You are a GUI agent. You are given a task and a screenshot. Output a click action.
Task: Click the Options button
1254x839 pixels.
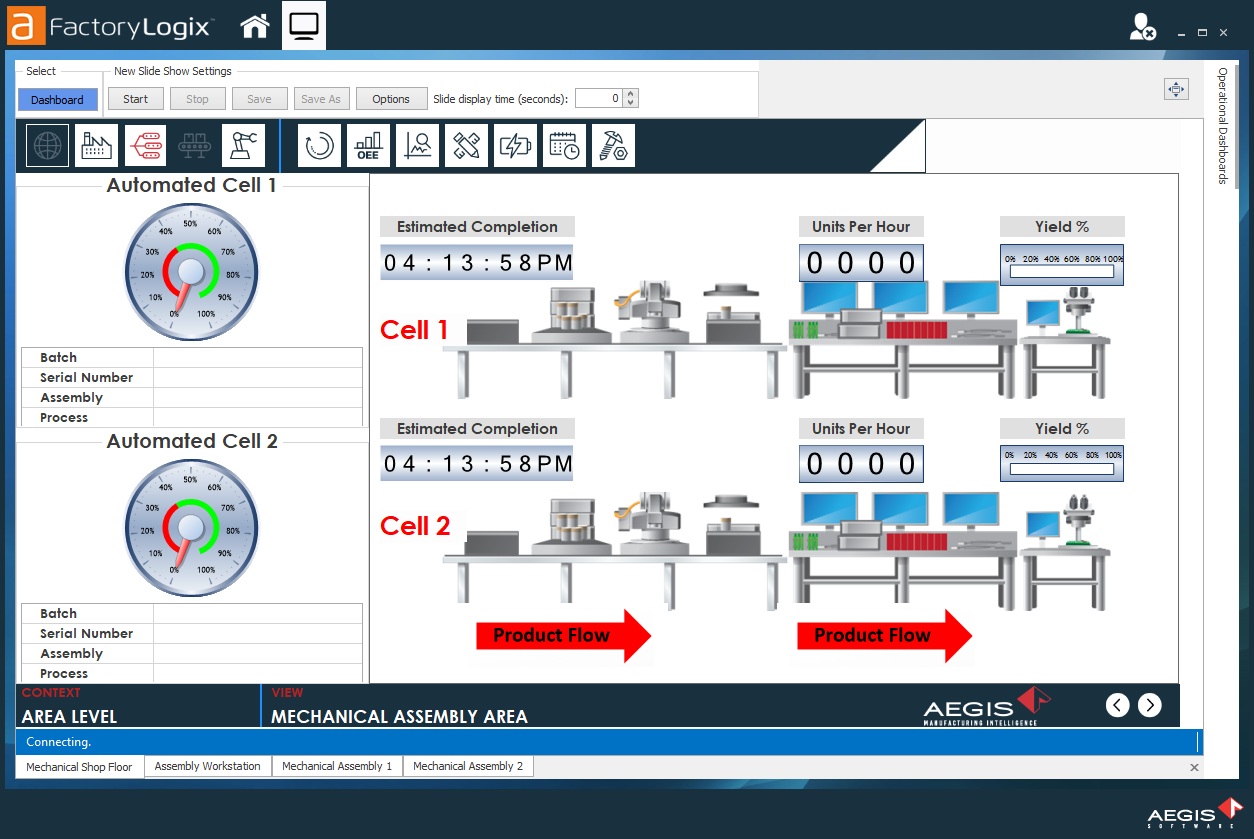point(391,99)
